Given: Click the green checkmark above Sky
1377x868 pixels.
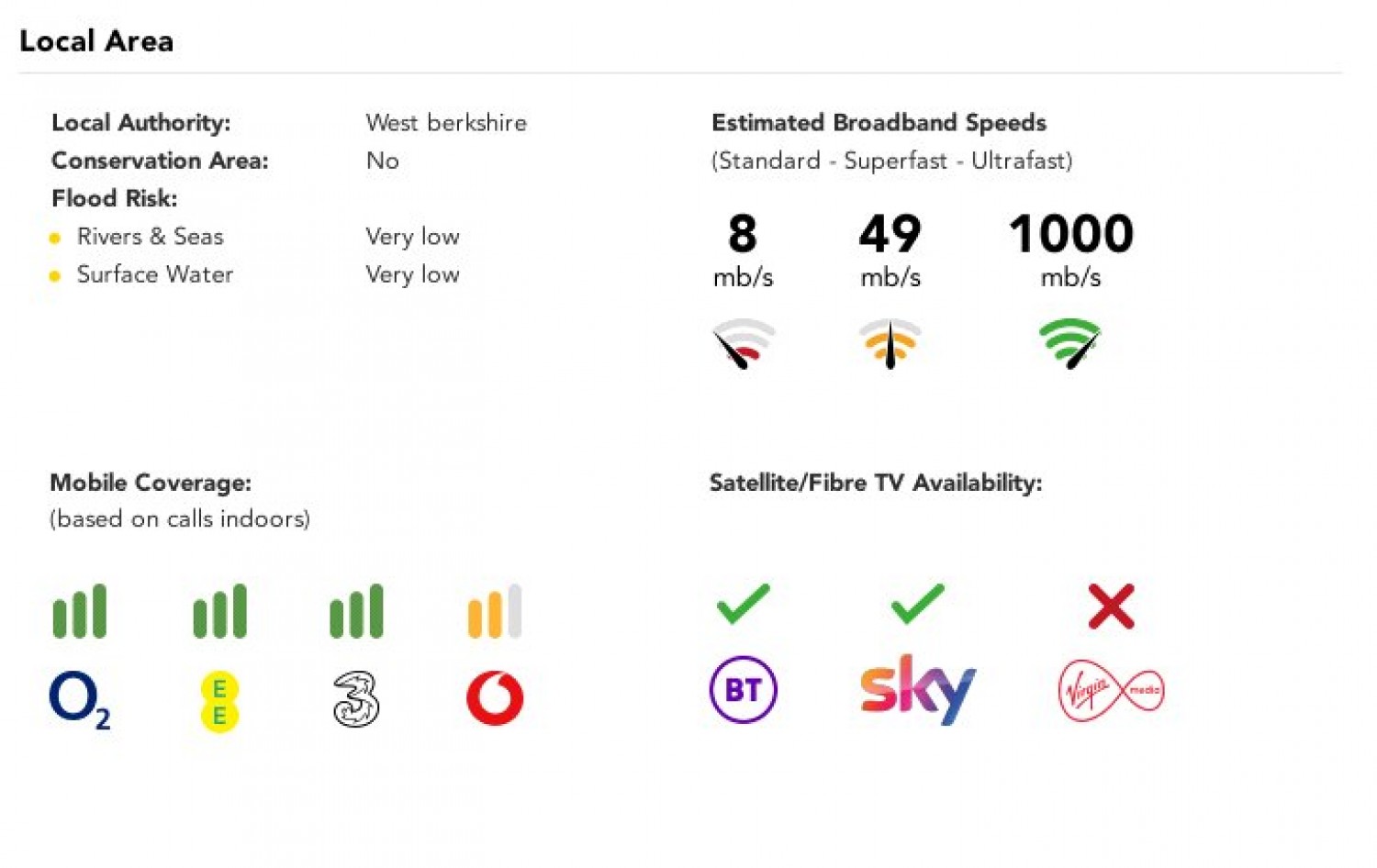Looking at the screenshot, I should [x=917, y=604].
